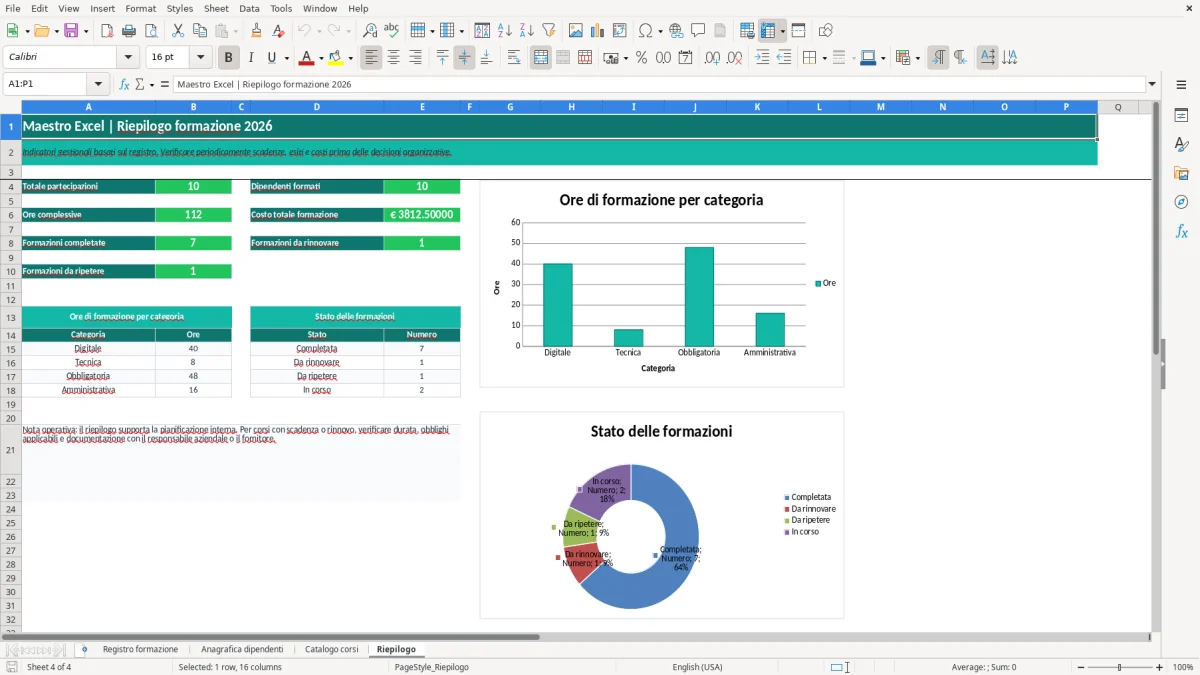
Task: Toggle Wrap Text
Action: (514, 58)
